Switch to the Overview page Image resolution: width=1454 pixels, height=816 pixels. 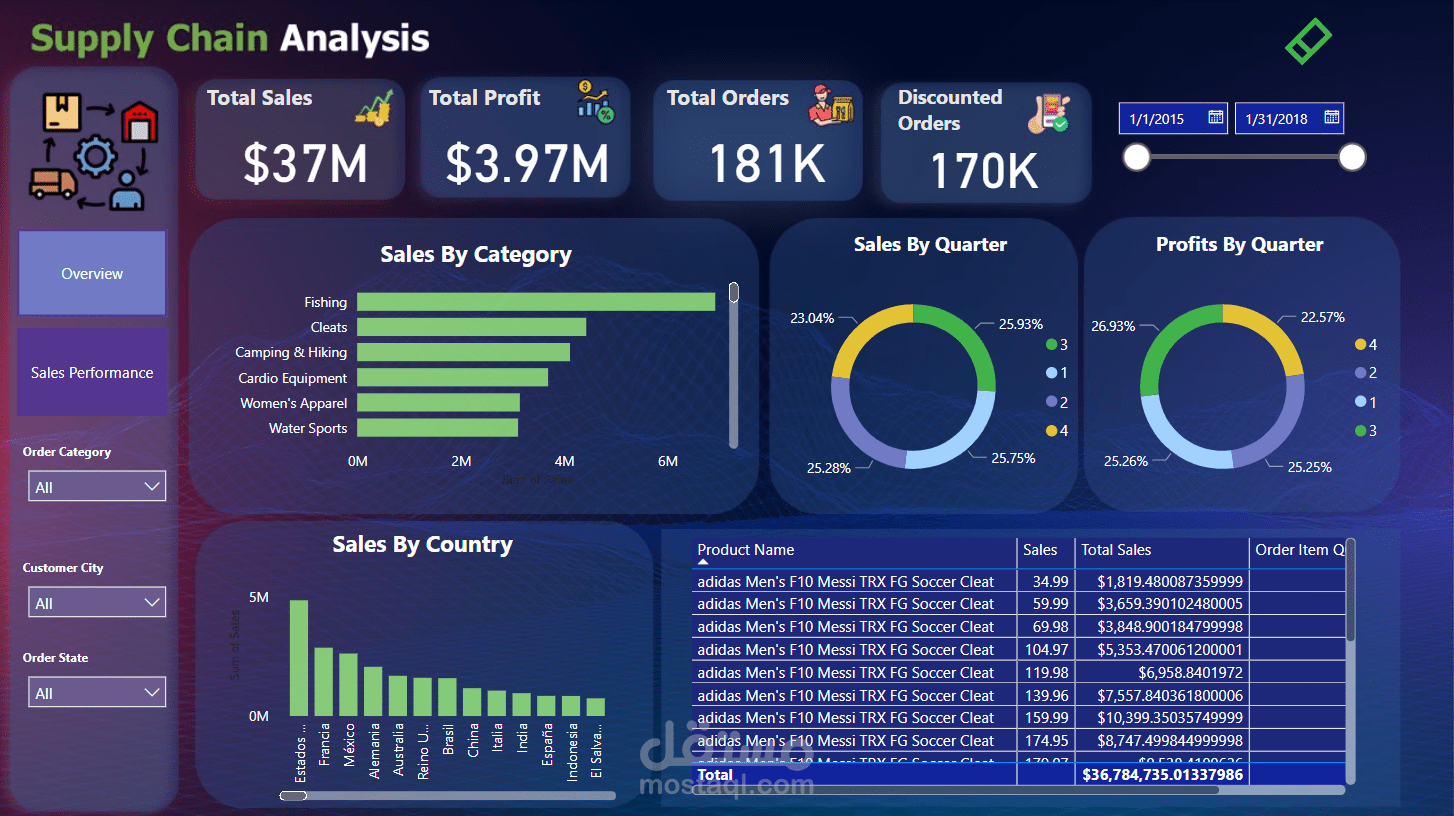[x=91, y=273]
